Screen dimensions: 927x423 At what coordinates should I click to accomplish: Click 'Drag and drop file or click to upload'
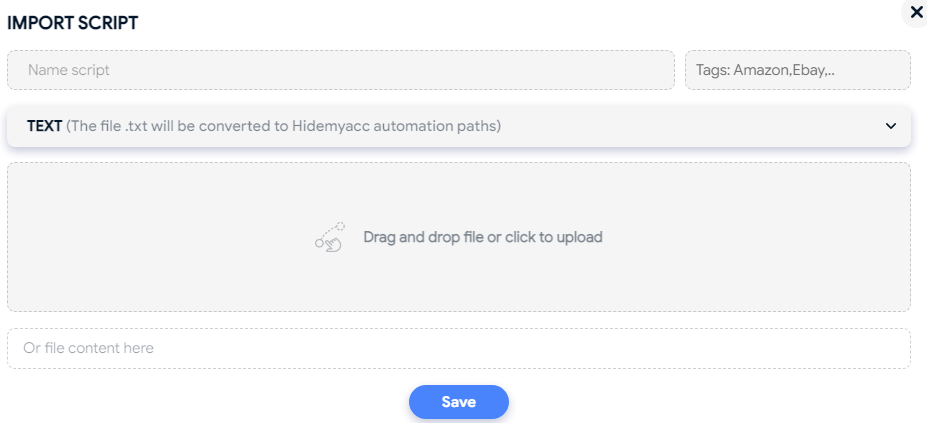click(x=483, y=237)
